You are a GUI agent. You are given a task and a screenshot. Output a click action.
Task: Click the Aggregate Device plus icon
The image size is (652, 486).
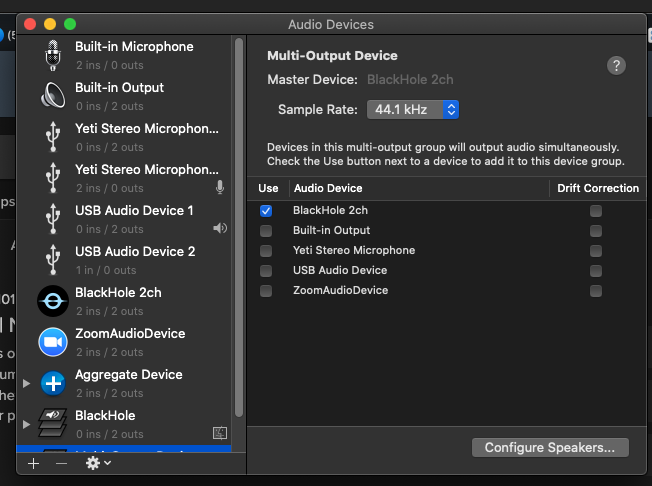point(53,383)
